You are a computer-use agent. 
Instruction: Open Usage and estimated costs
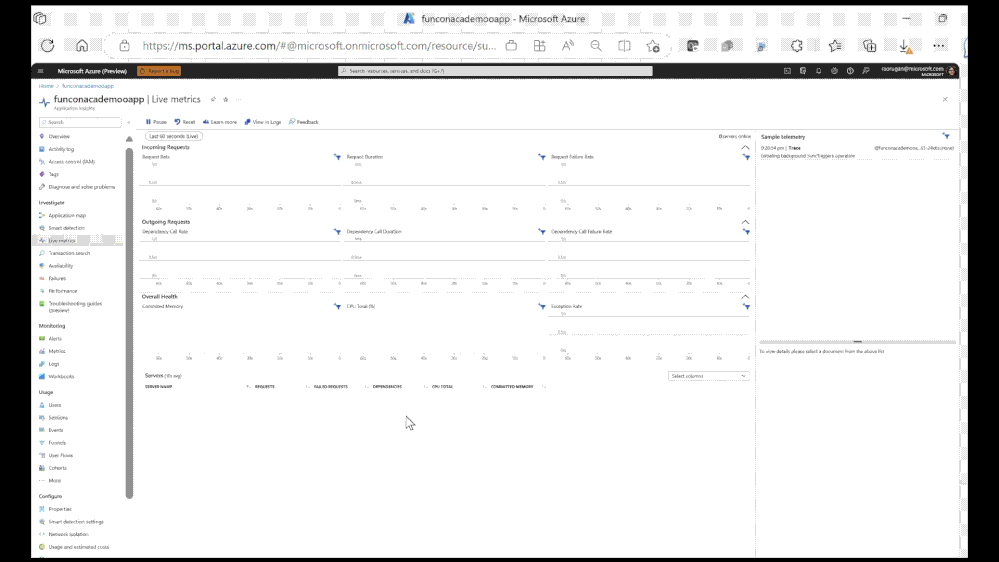tap(78, 547)
